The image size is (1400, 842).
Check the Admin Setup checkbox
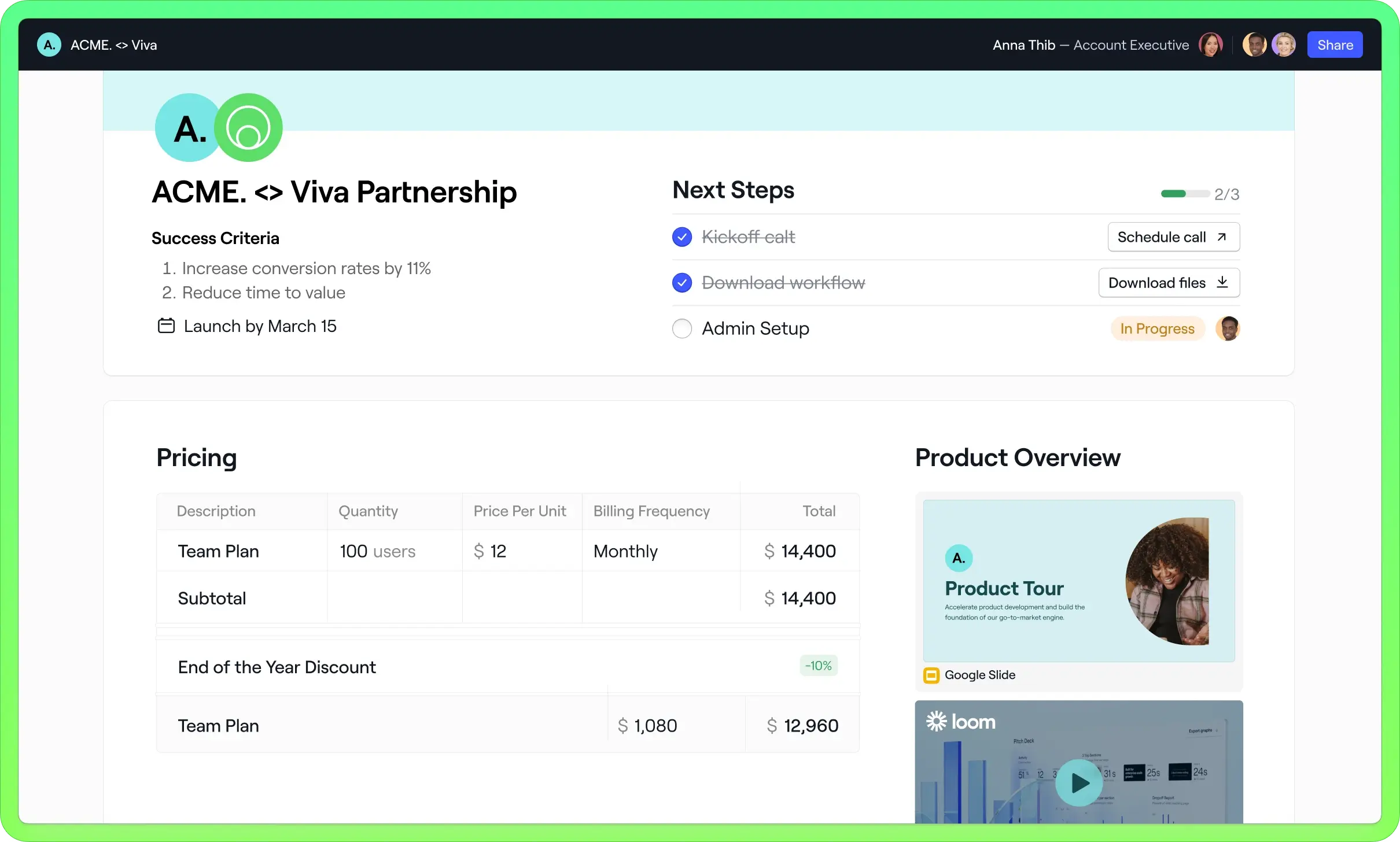tap(681, 328)
